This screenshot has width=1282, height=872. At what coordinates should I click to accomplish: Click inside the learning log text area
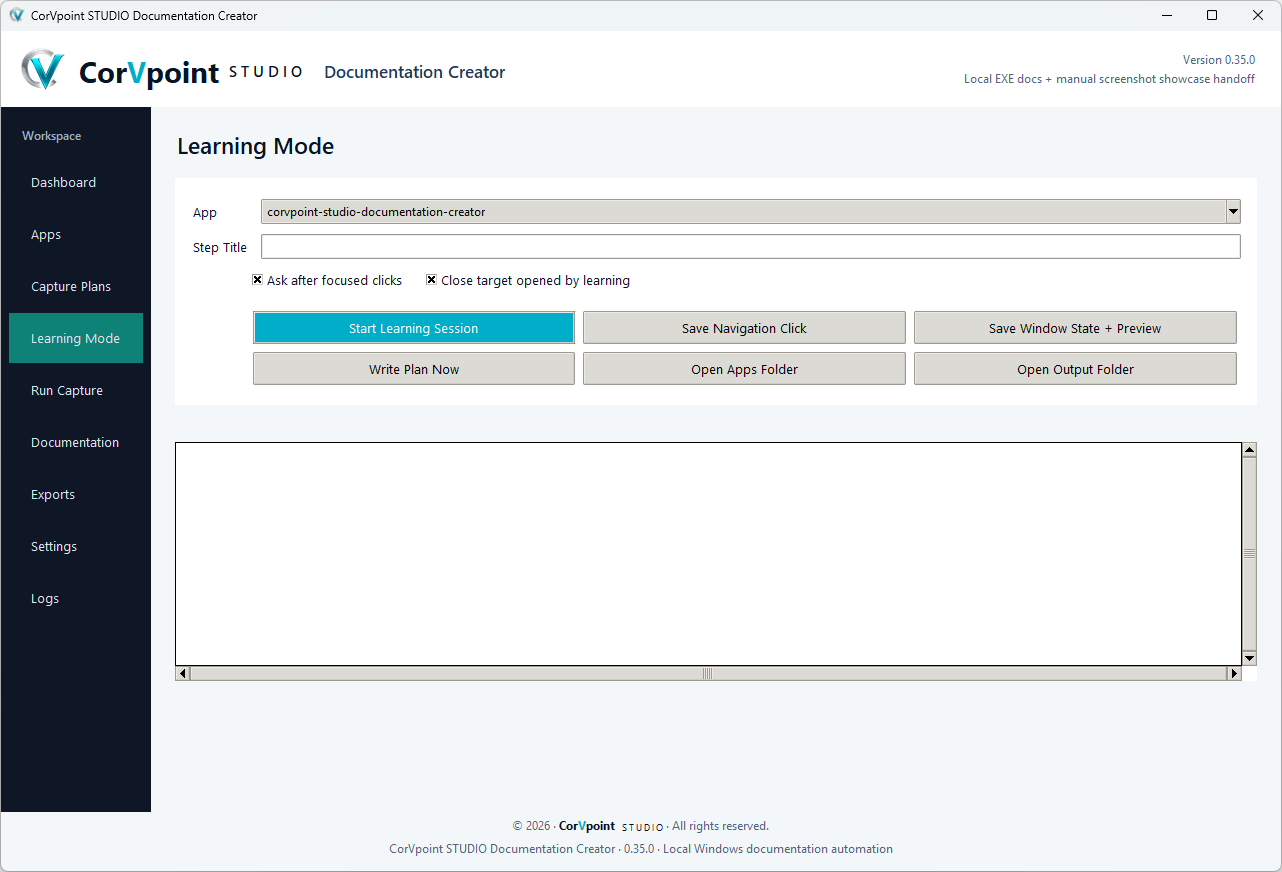(x=708, y=554)
